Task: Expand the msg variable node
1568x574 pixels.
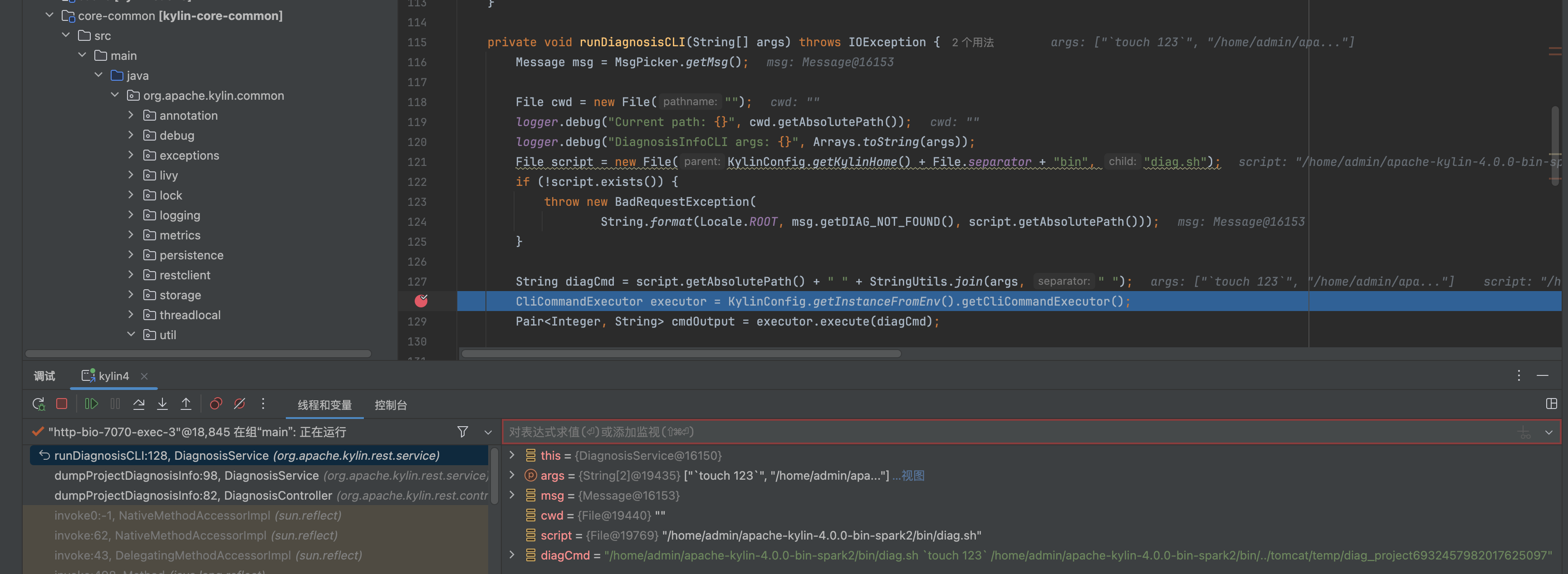Action: click(x=512, y=495)
